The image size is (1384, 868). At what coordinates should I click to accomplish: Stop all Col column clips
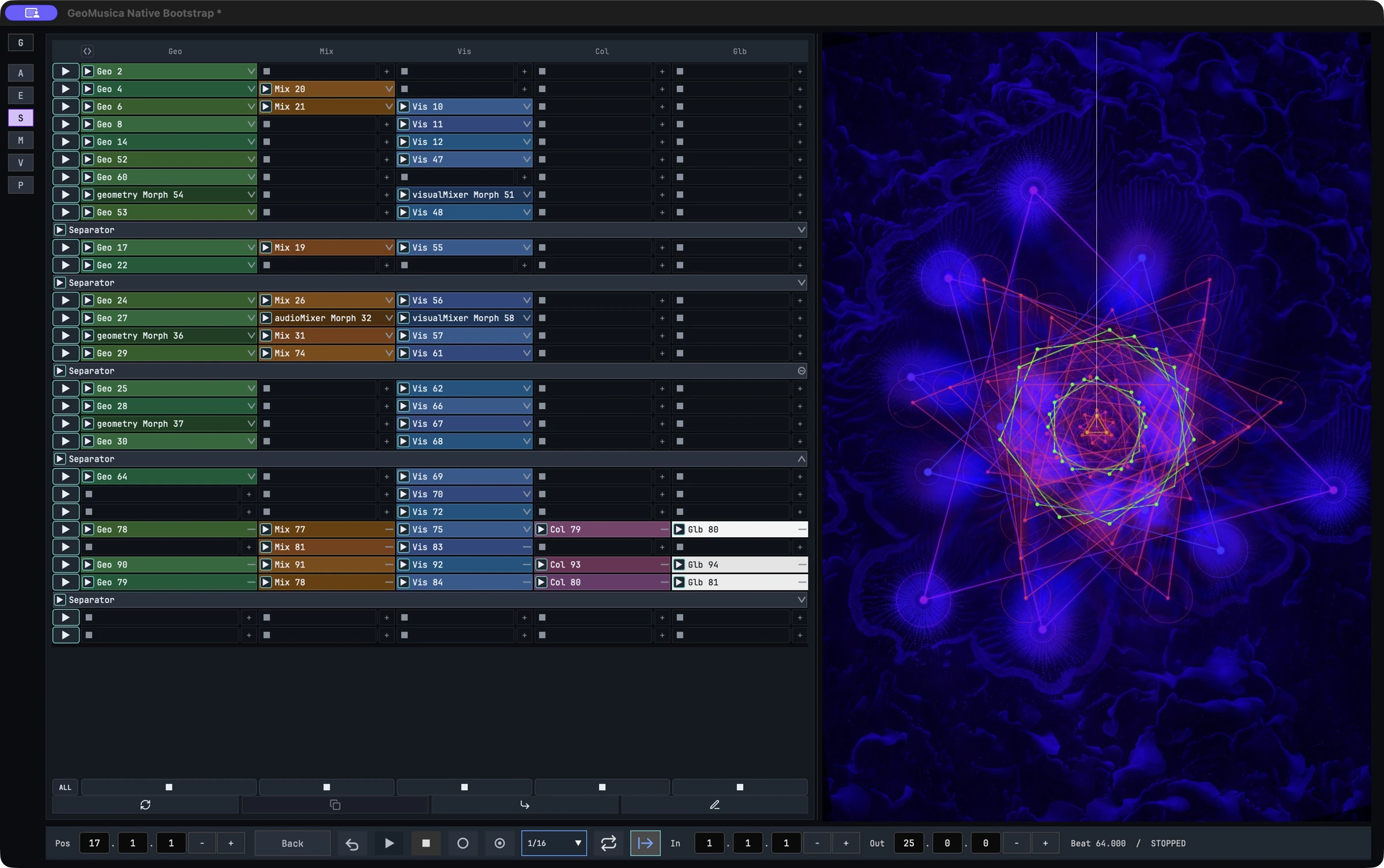(x=602, y=787)
